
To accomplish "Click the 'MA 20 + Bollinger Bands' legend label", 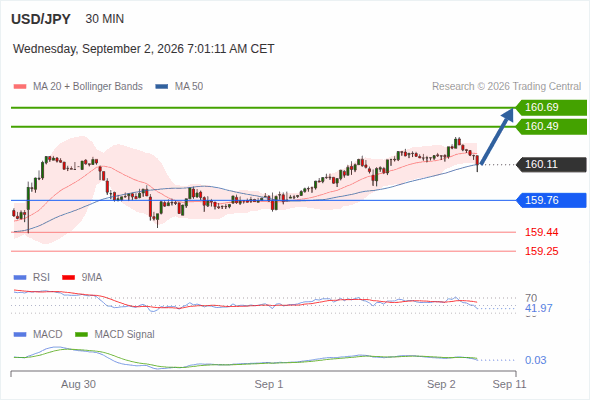I will click(88, 87).
